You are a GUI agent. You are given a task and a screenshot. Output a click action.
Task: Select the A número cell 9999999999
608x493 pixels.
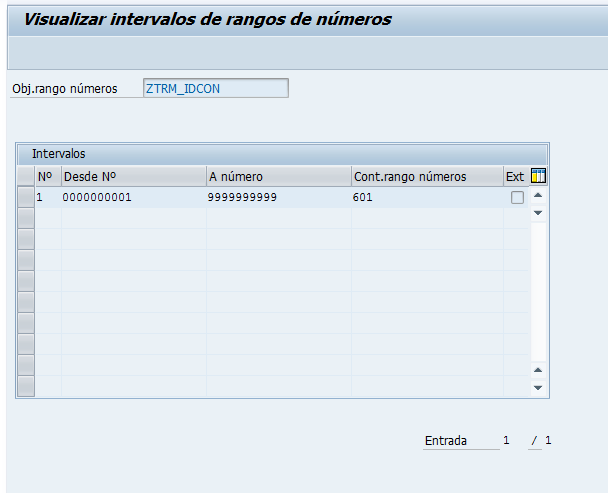[277, 198]
